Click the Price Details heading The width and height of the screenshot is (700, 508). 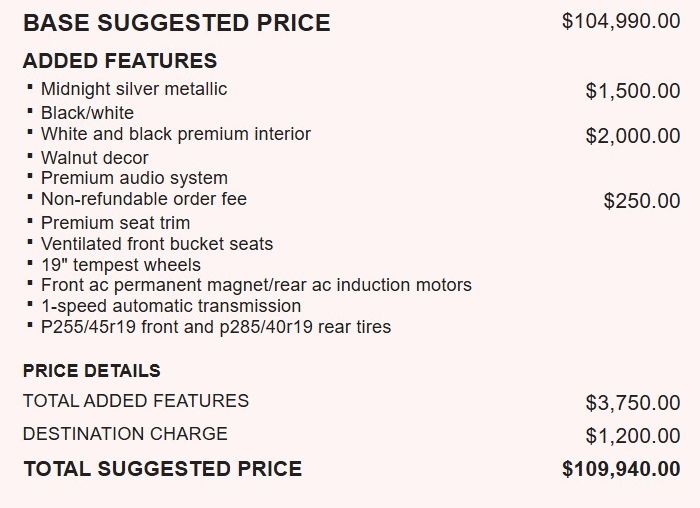click(x=92, y=371)
